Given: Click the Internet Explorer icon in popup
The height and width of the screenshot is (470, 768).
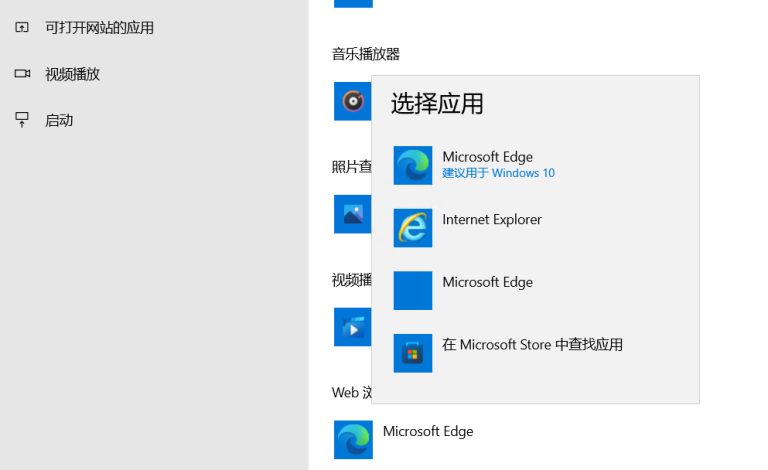Looking at the screenshot, I should pos(413,228).
